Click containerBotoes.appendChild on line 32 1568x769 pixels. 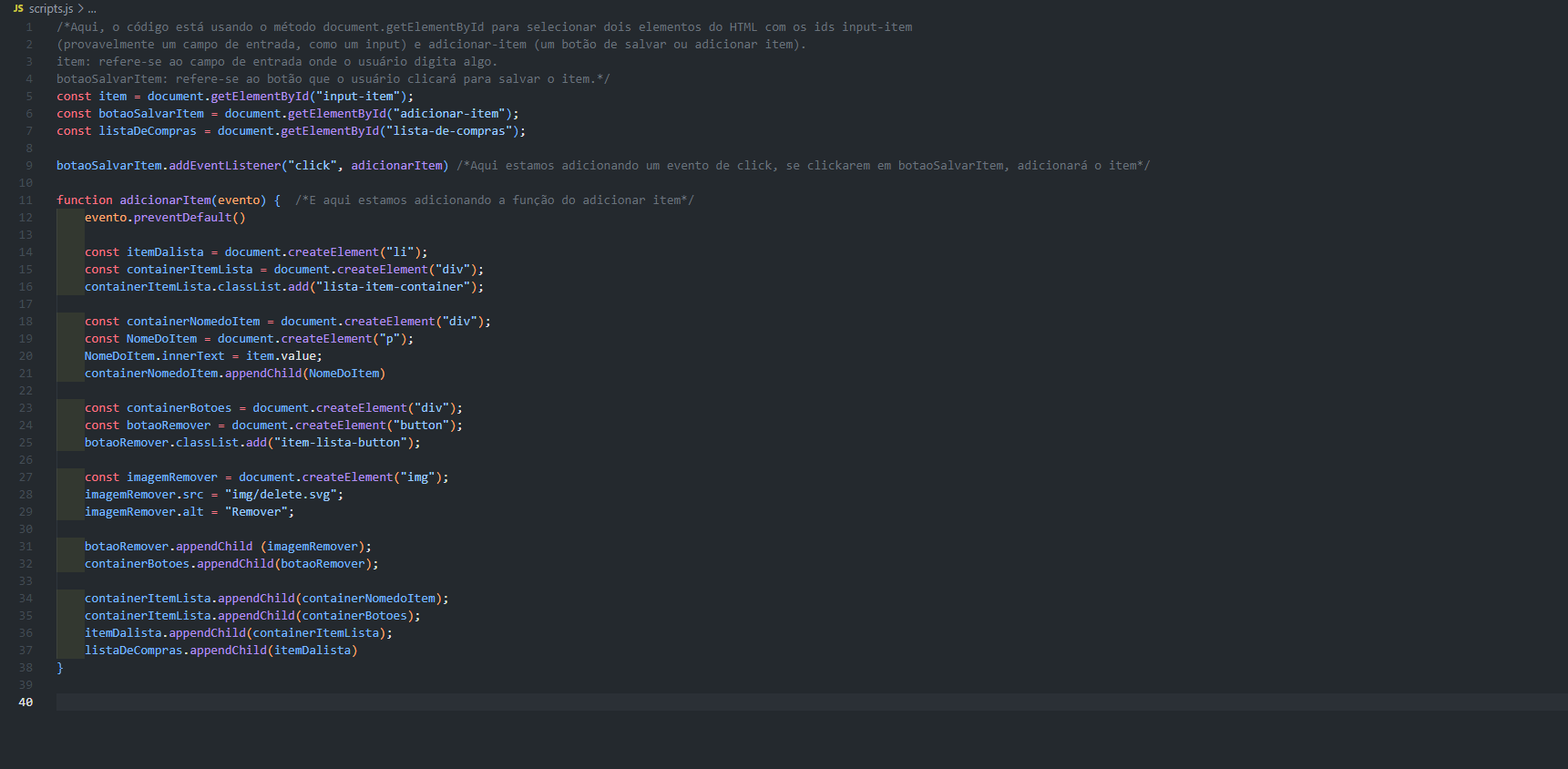click(x=179, y=564)
